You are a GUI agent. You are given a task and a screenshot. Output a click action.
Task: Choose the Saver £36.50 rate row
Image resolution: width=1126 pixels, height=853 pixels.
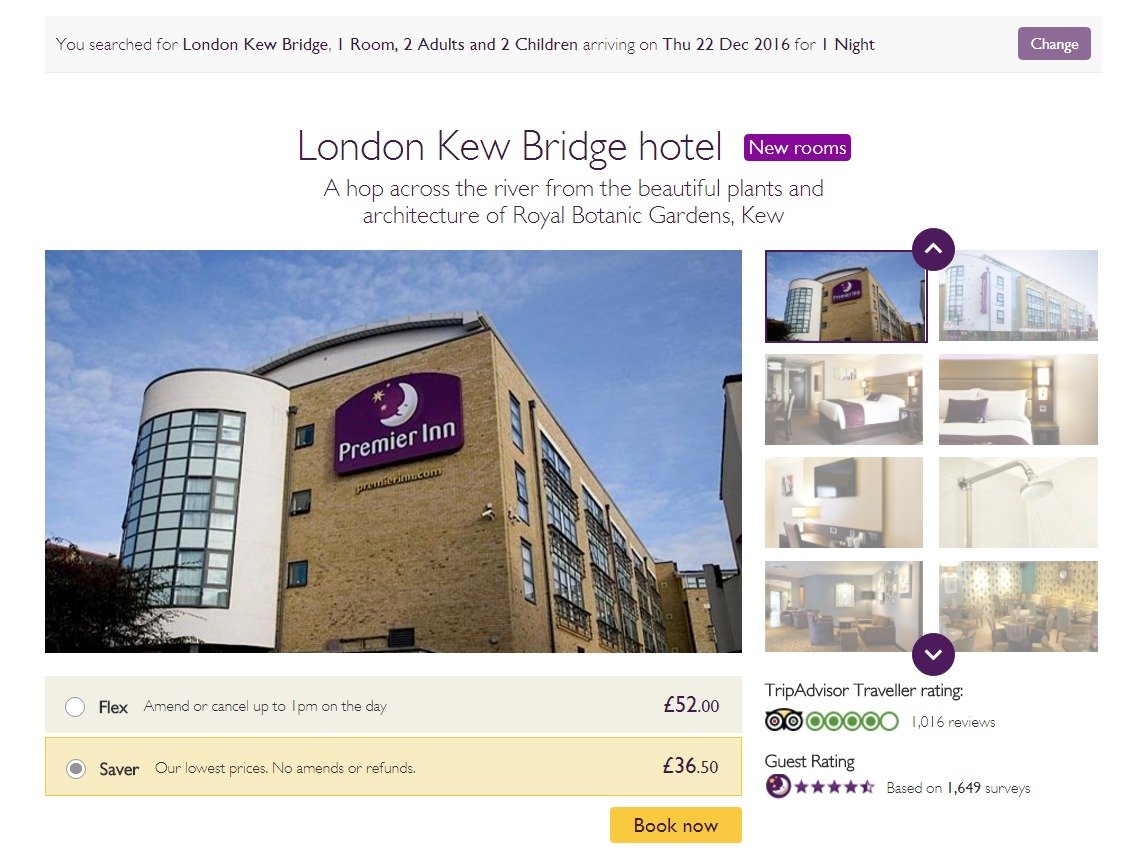click(x=393, y=767)
